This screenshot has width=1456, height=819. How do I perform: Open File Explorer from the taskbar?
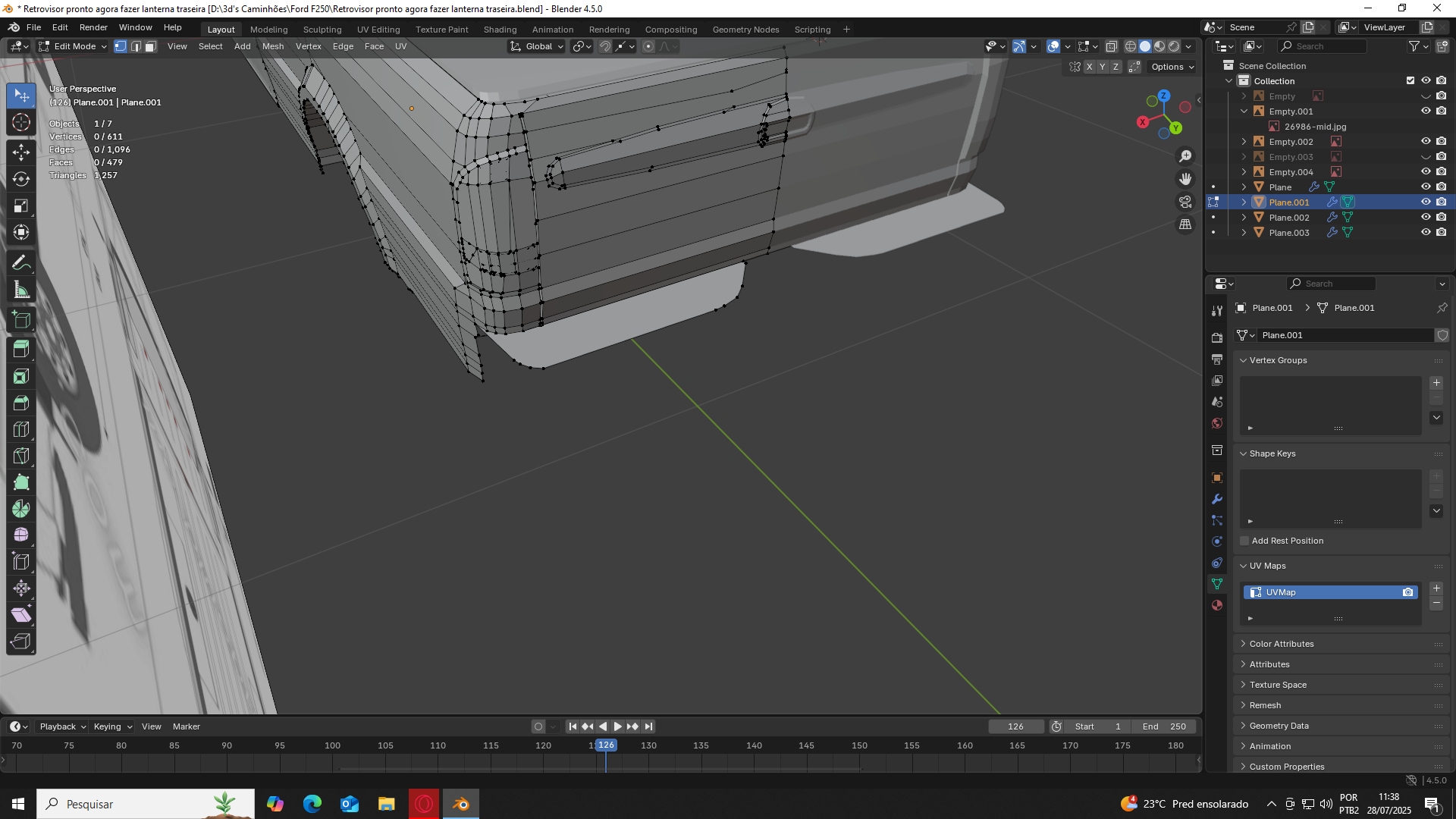(x=387, y=804)
